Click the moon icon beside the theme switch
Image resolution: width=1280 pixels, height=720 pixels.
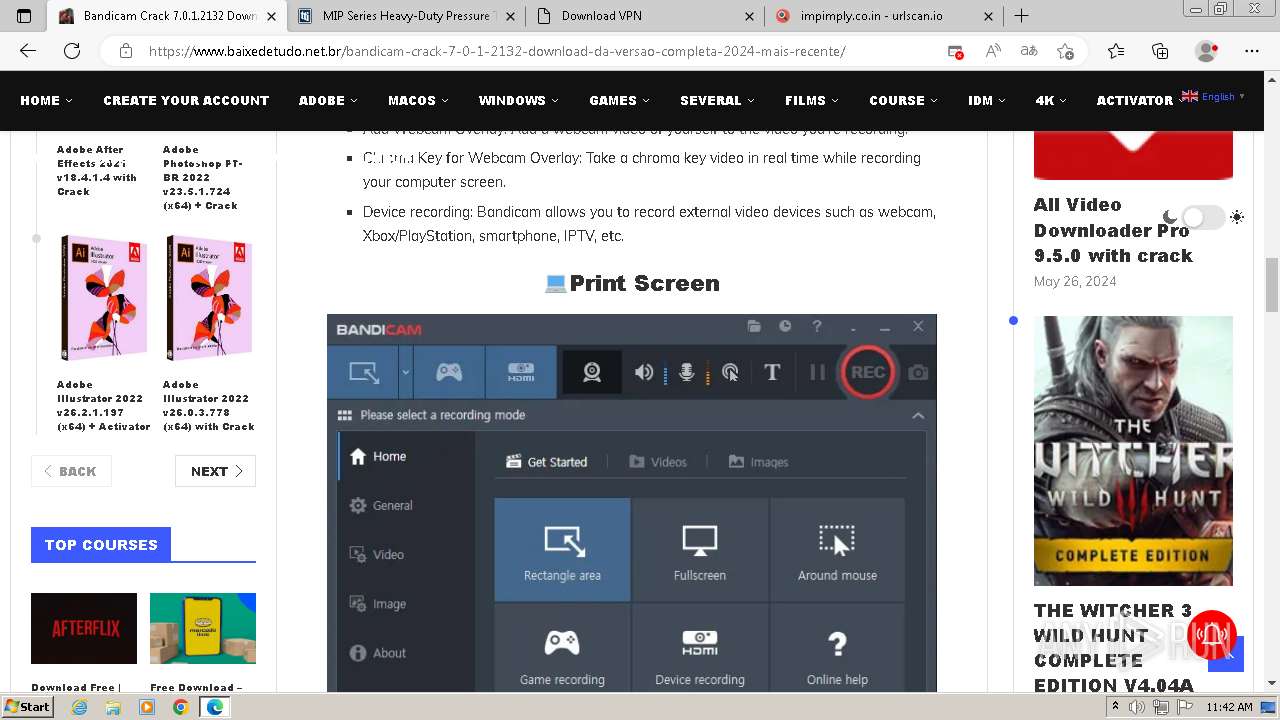pyautogui.click(x=1170, y=217)
